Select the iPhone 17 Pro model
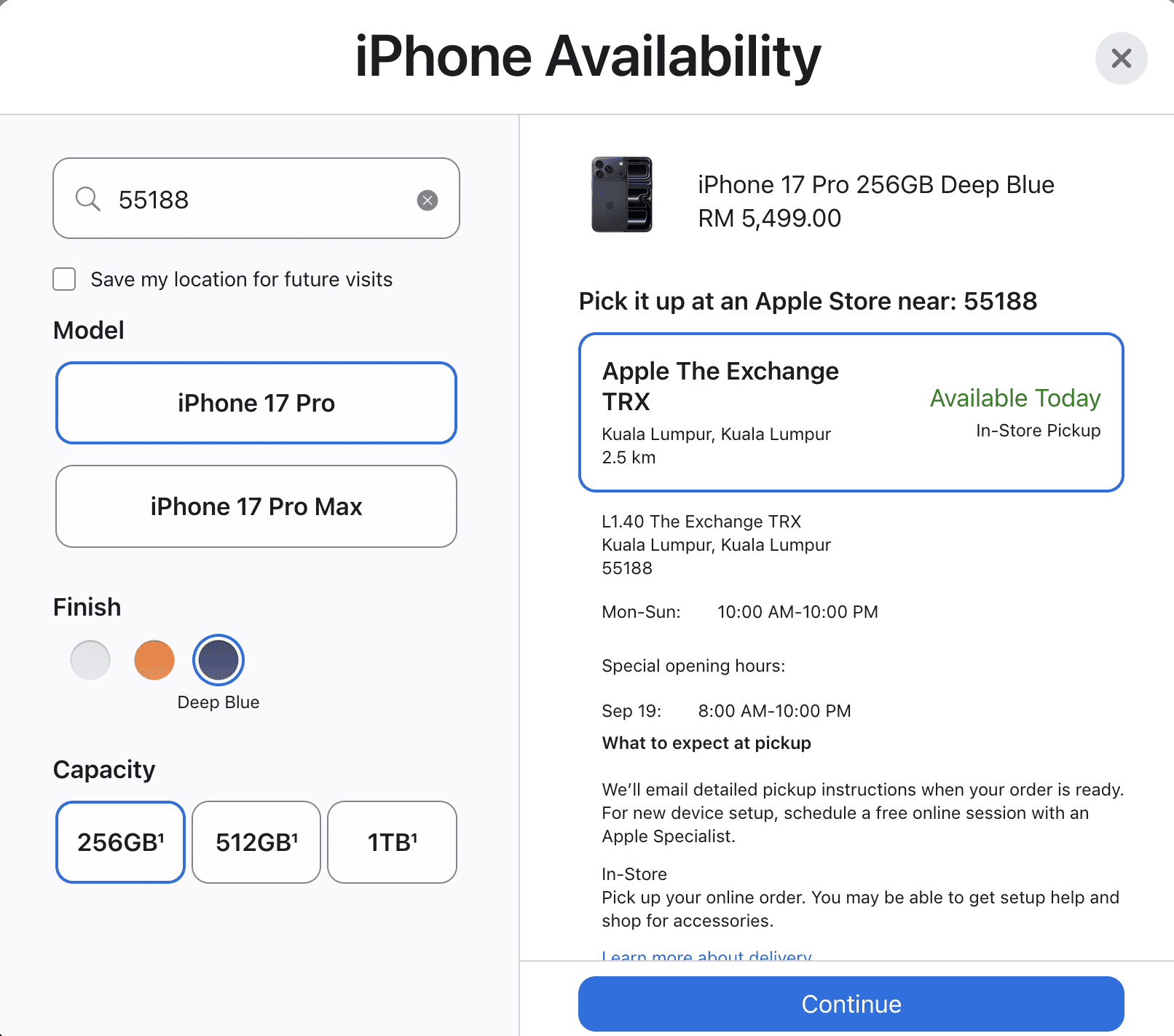The image size is (1174, 1036). coord(256,403)
